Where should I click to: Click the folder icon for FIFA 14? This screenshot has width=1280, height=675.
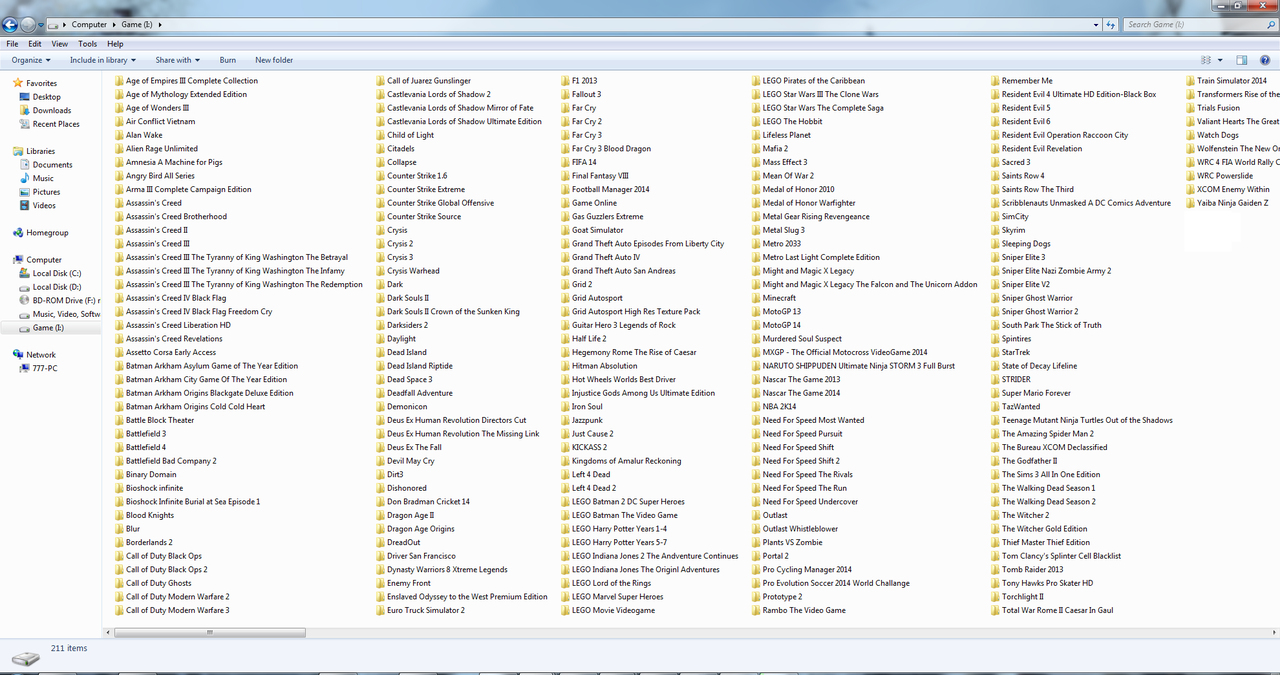(565, 162)
